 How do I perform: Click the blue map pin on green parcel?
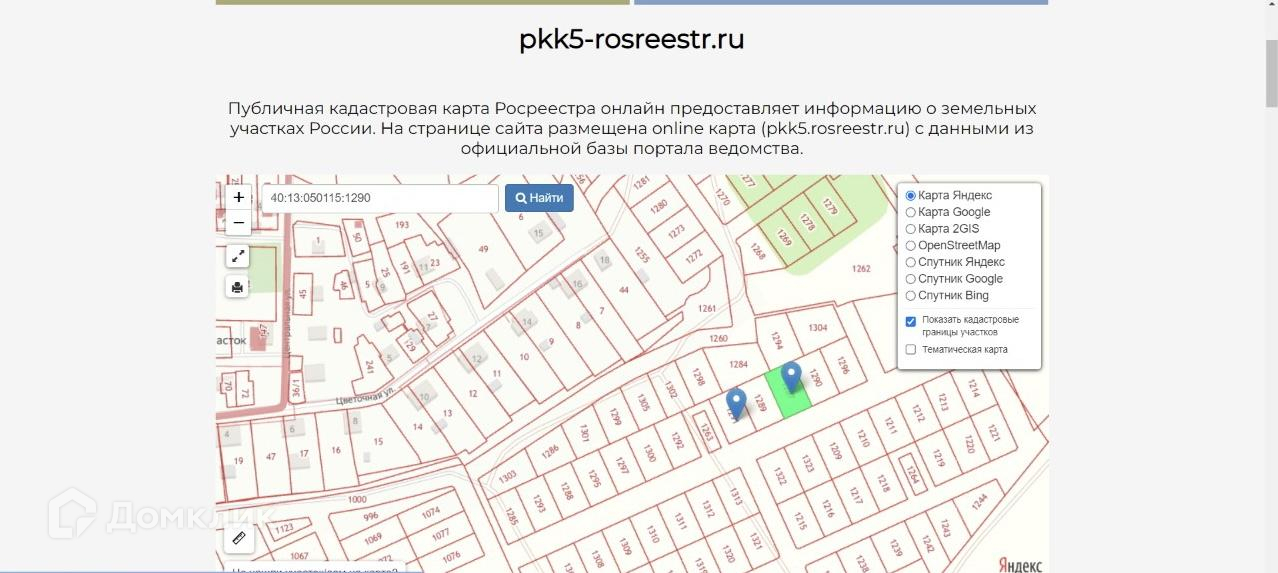click(x=791, y=377)
